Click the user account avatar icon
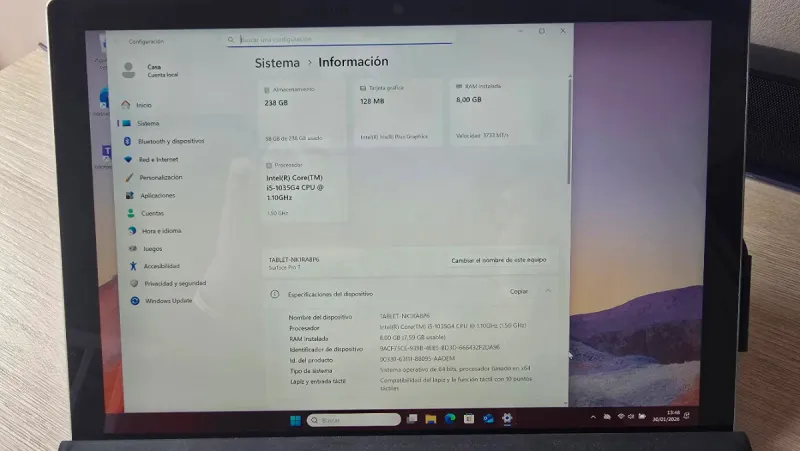The height and width of the screenshot is (451, 800). tap(129, 70)
